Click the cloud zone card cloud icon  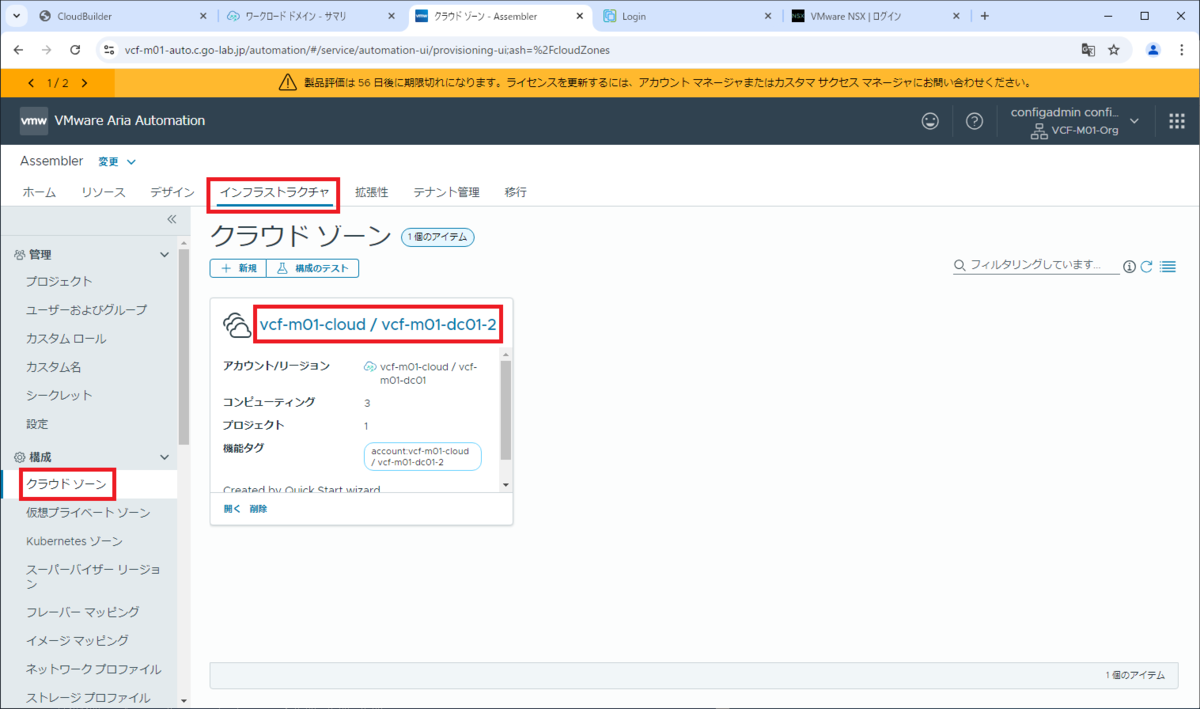(237, 325)
